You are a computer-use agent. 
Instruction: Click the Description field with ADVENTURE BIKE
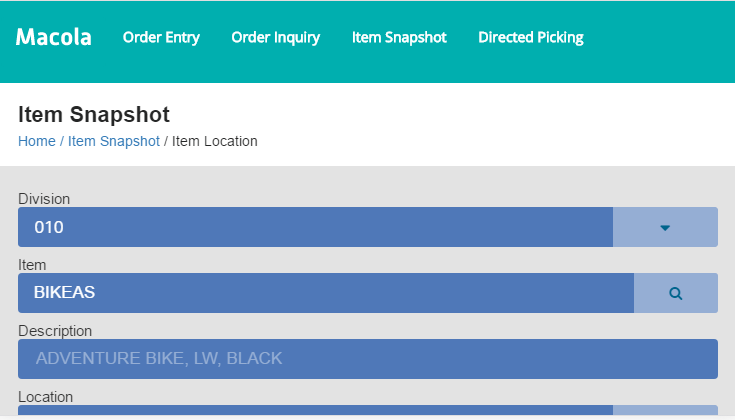coord(367,358)
